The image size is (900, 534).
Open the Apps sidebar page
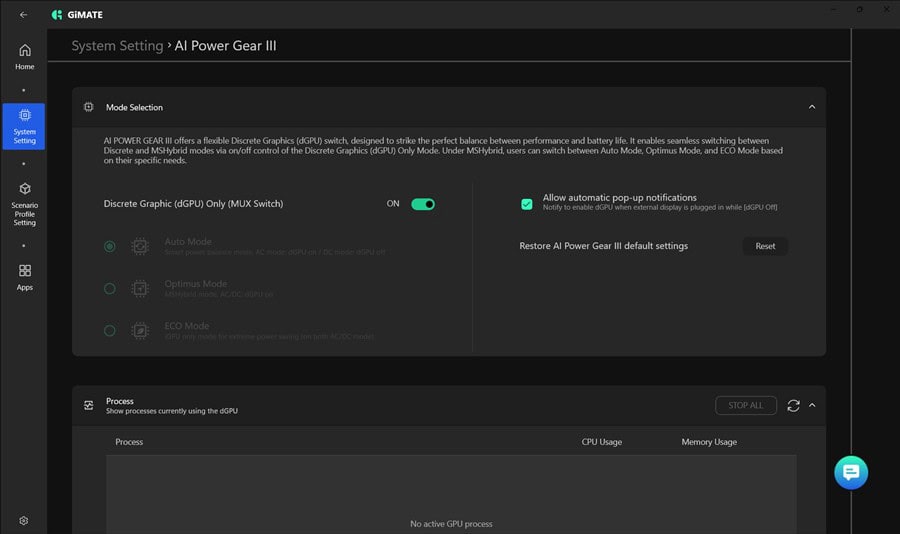(x=24, y=277)
